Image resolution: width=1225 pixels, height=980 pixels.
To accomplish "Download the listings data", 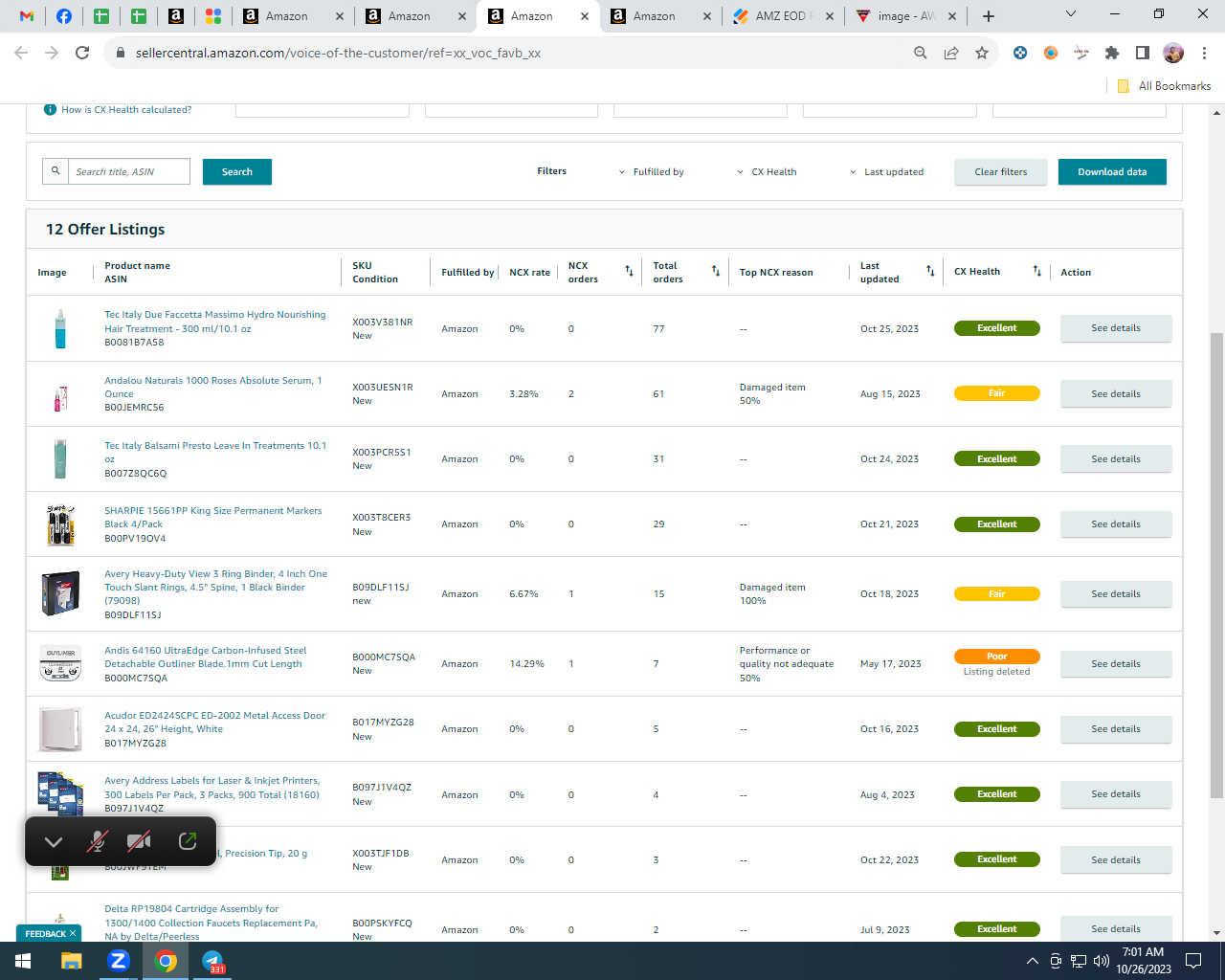I will tap(1112, 172).
